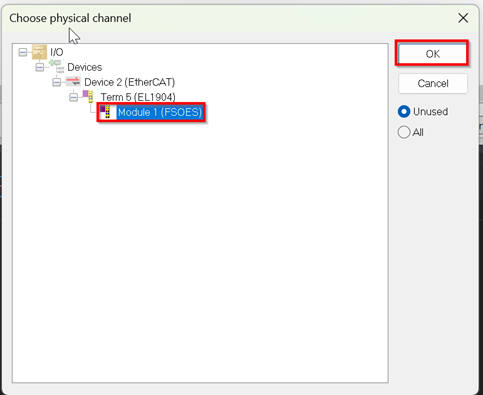Collapse the Term 5 (EL1904) node
The height and width of the screenshot is (395, 483).
[73, 97]
